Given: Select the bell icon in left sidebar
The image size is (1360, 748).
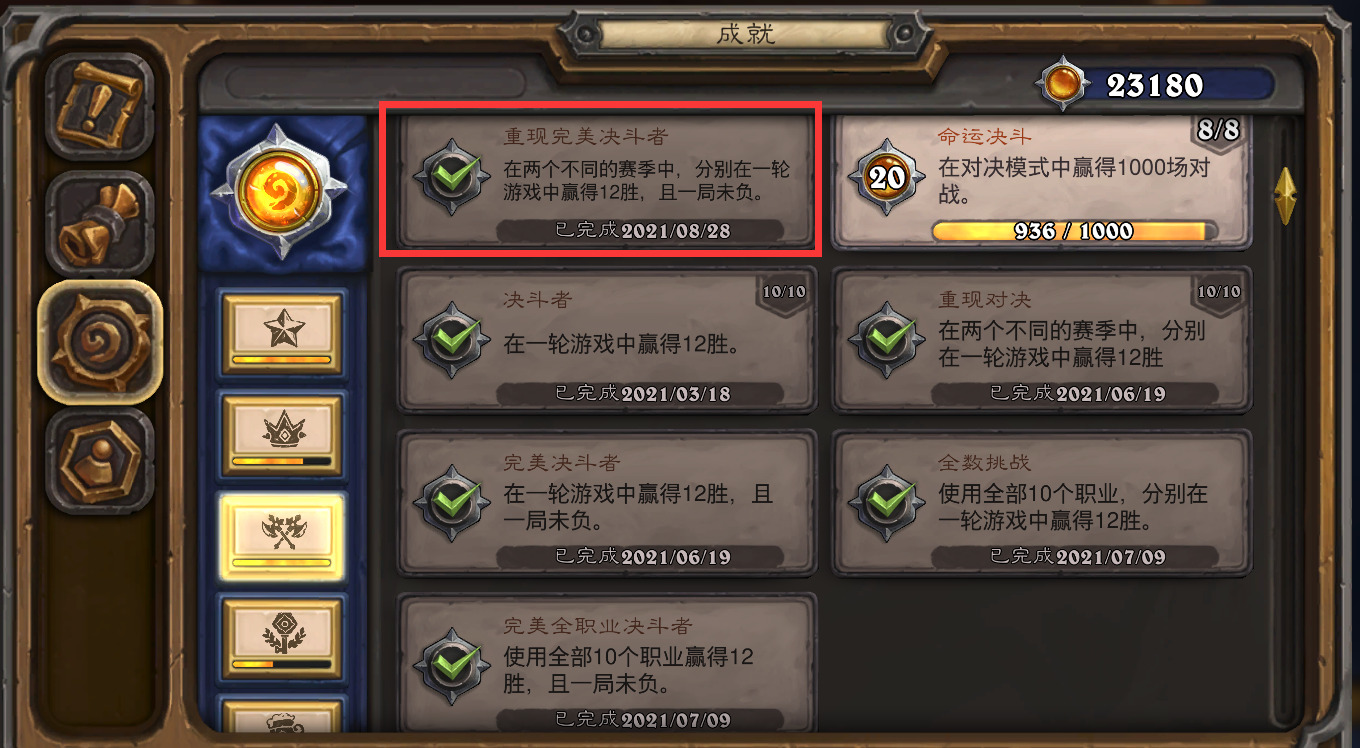Looking at the screenshot, I should pyautogui.click(x=100, y=224).
